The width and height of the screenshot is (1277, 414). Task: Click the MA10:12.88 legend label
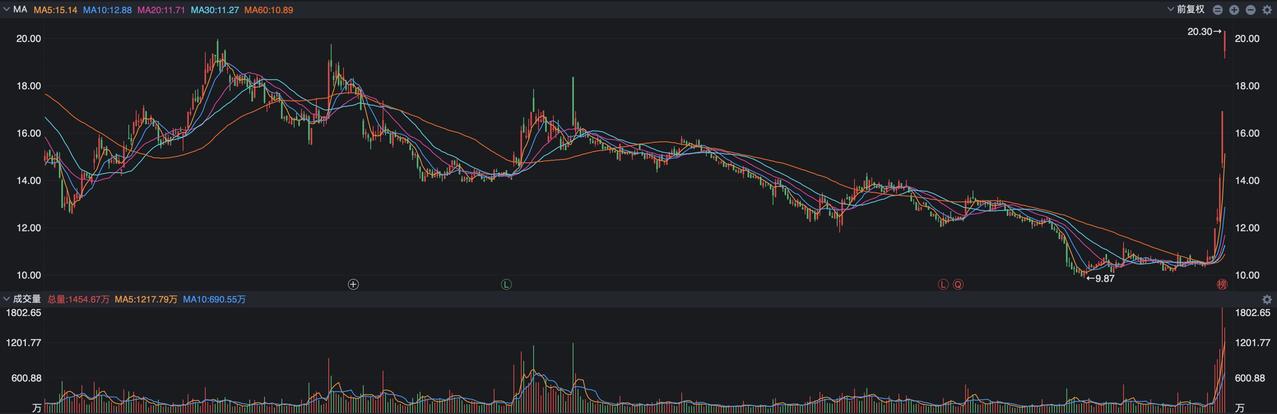(107, 9)
